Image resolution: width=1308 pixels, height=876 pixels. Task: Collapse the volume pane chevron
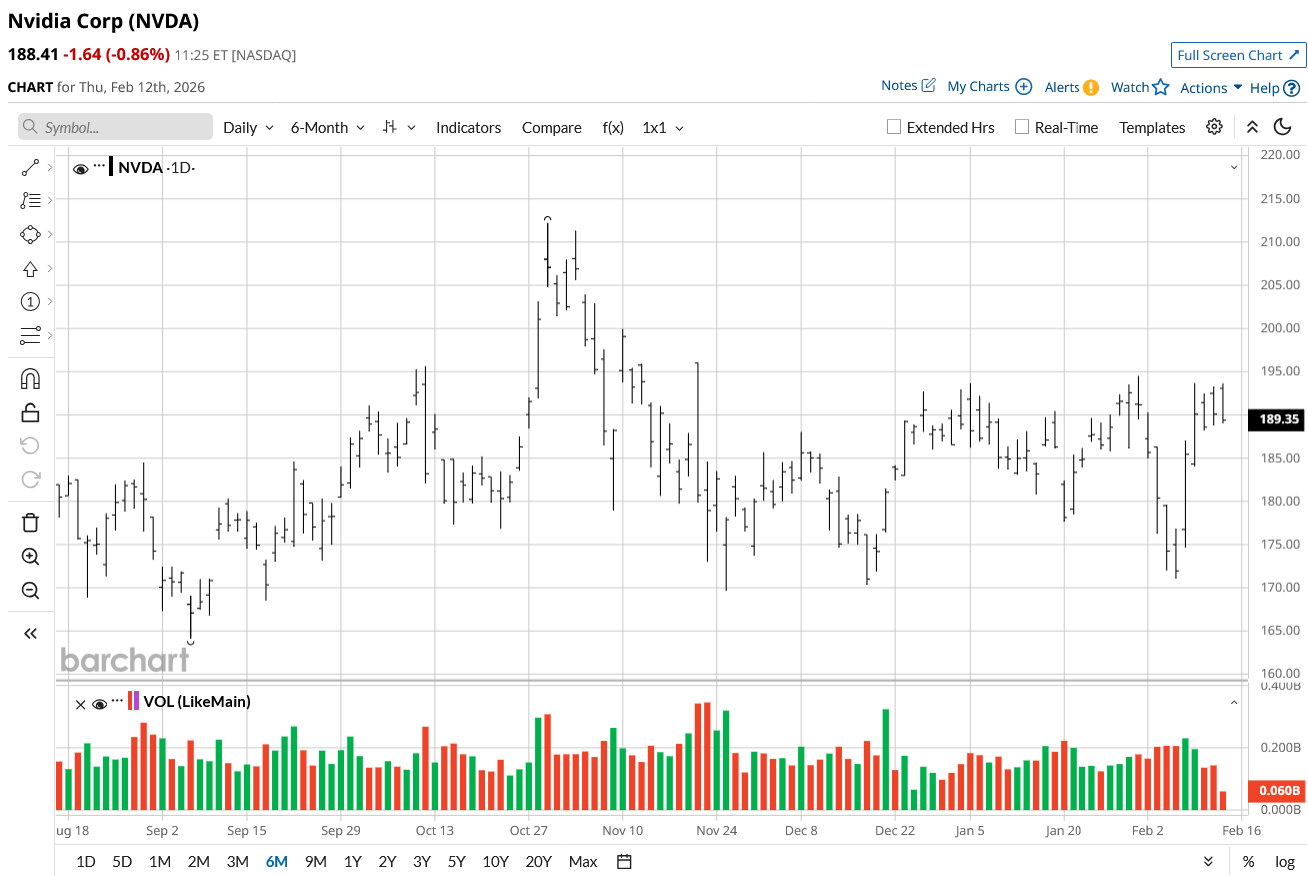1234,703
